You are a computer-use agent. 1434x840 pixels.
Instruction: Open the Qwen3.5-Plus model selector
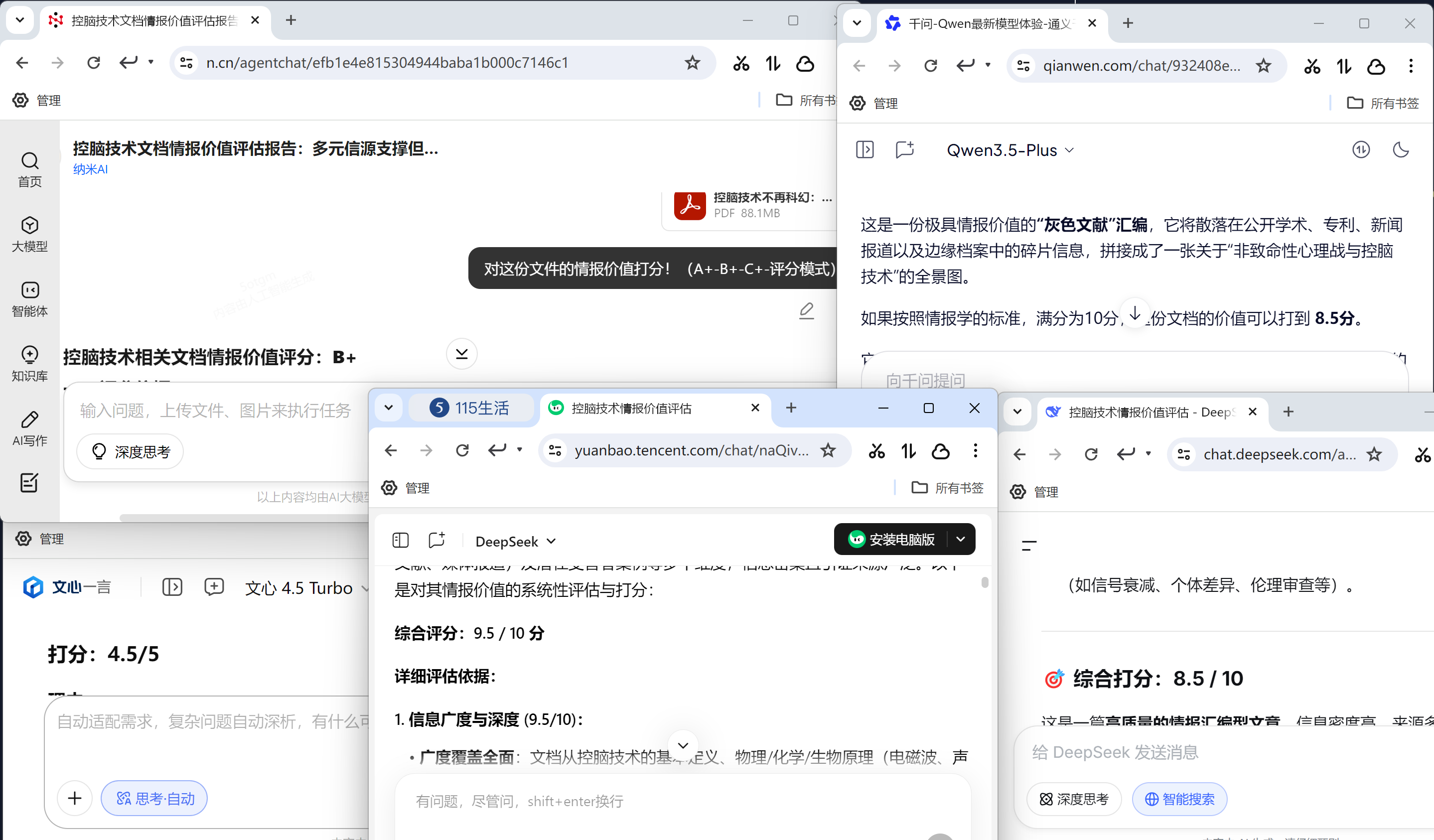[1011, 149]
